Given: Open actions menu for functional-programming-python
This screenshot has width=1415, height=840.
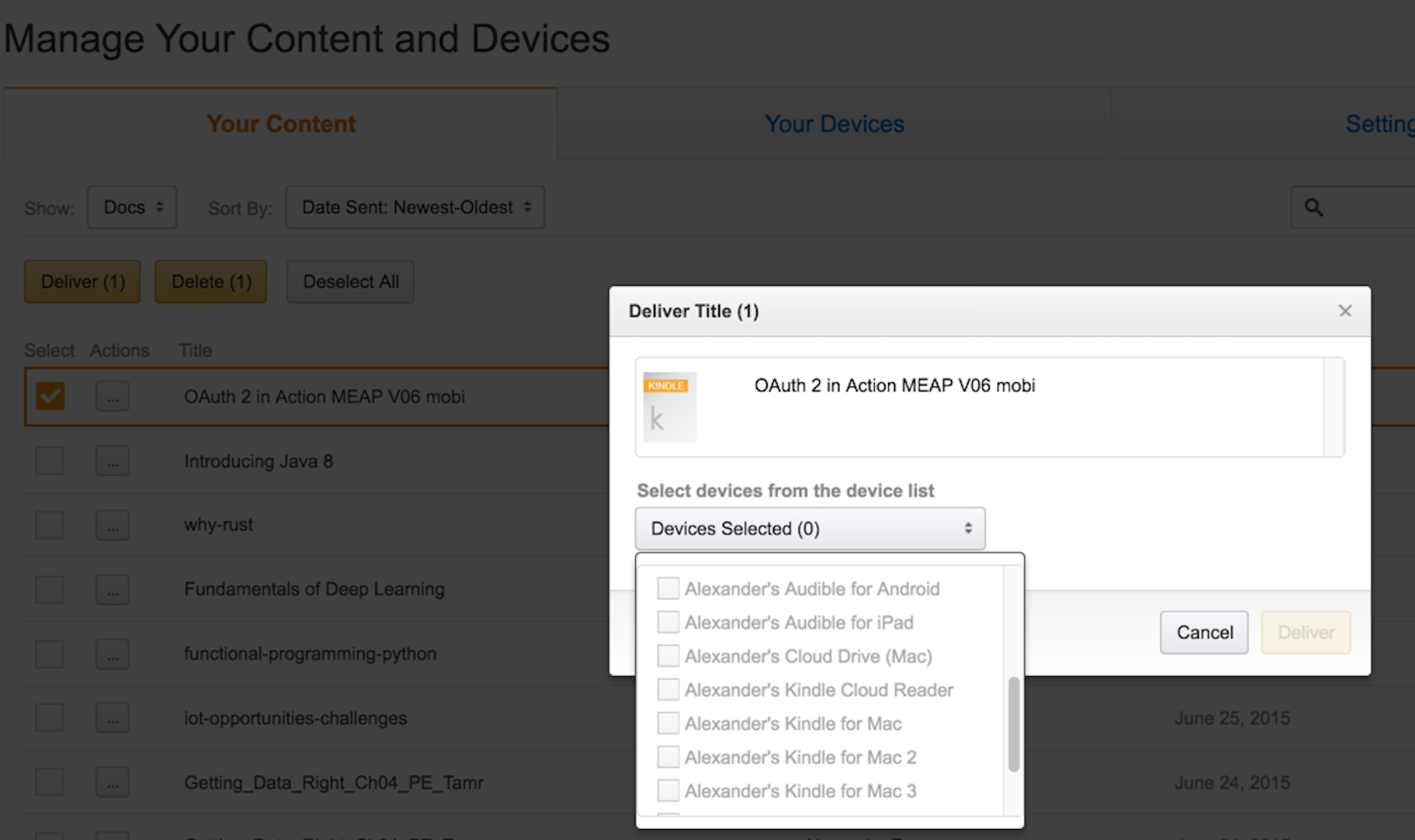Looking at the screenshot, I should pos(113,654).
